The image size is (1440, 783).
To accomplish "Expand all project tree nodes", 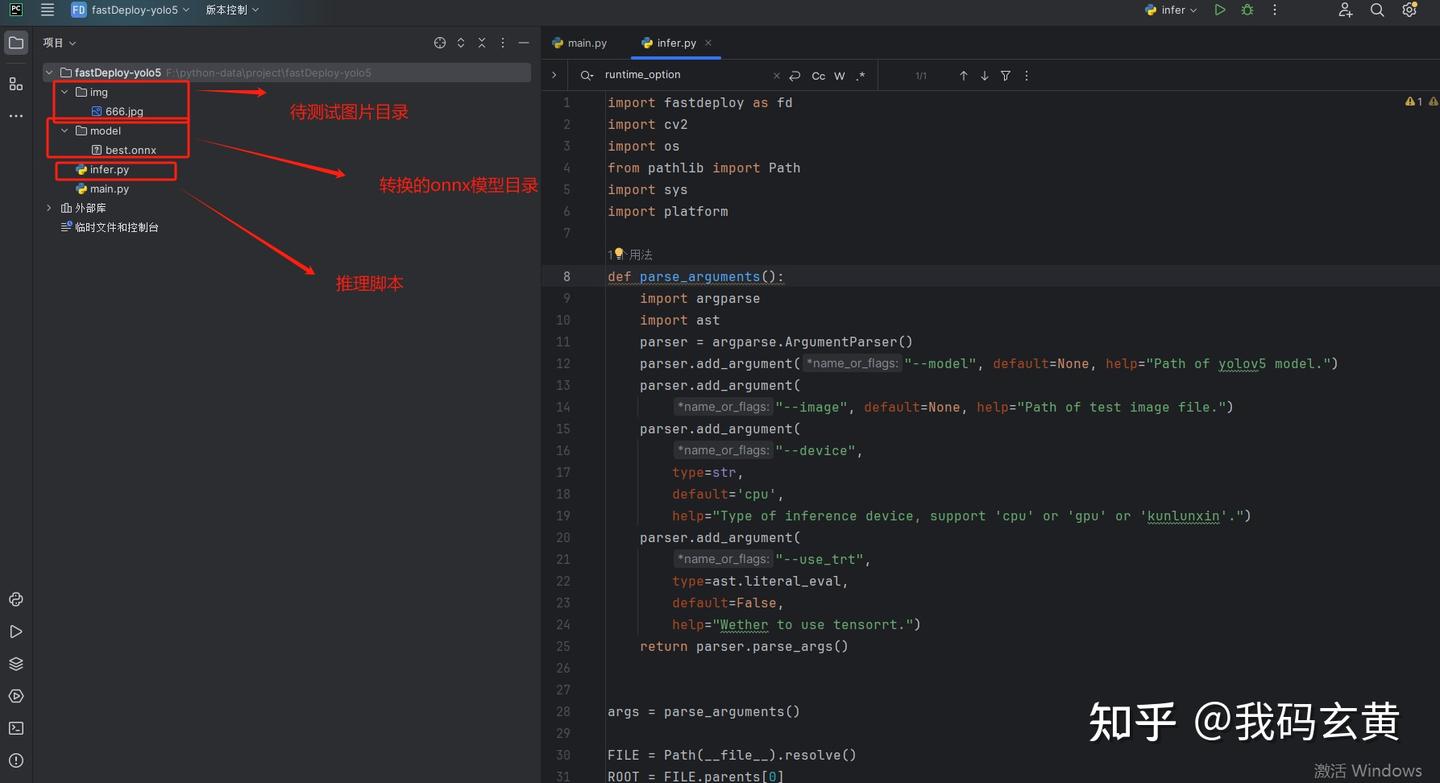I will coord(461,43).
